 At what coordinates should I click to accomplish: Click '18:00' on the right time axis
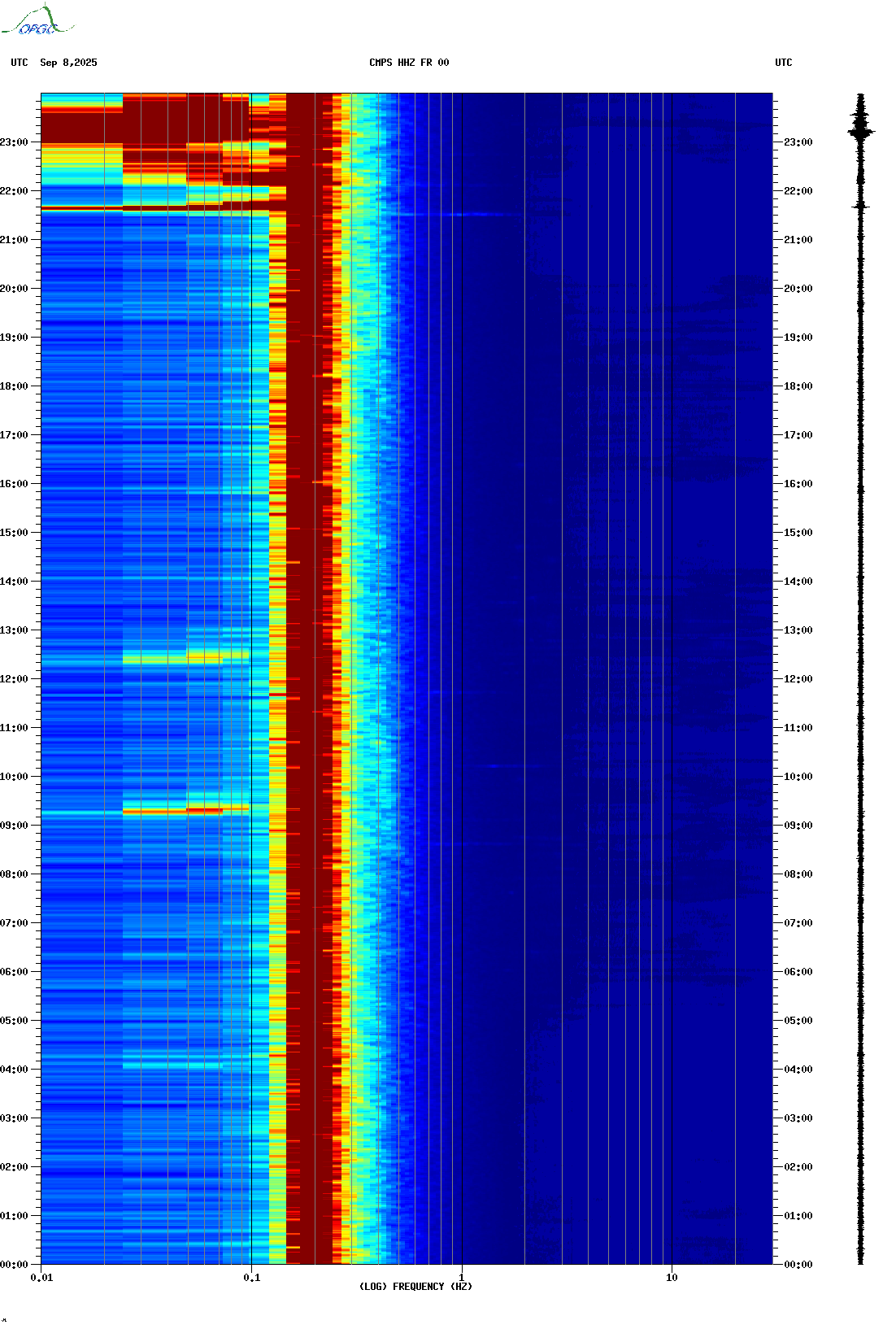[798, 386]
